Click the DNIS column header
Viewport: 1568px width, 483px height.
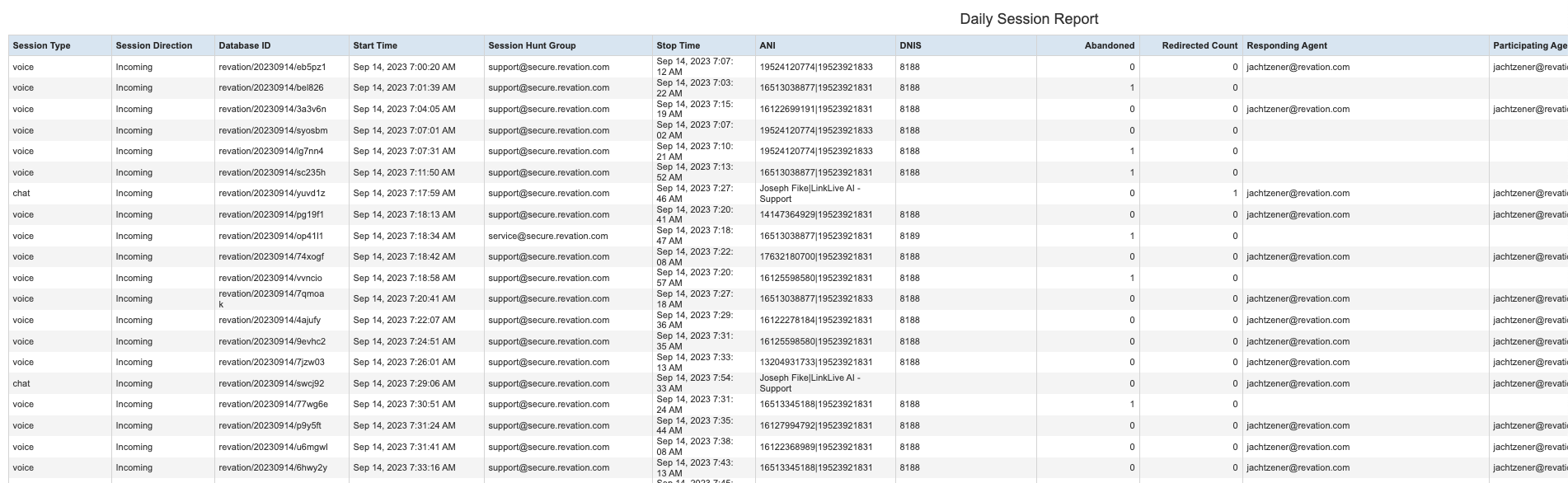[x=910, y=46]
